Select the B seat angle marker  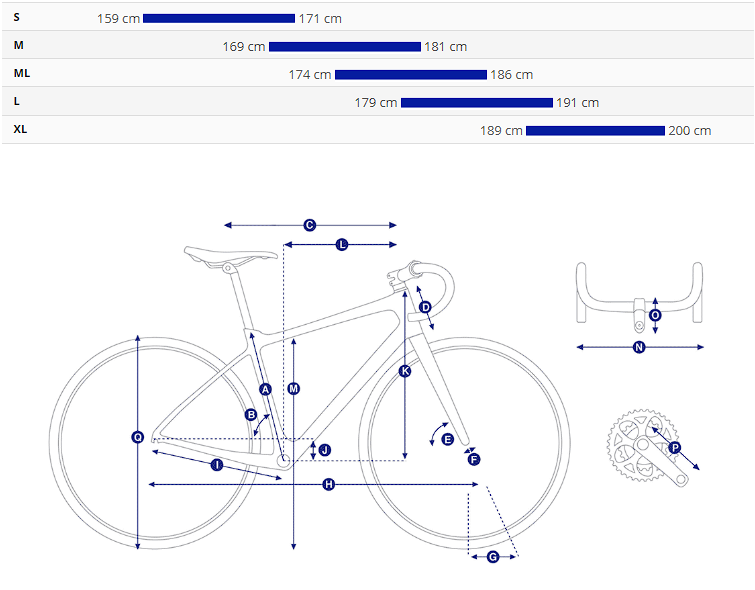pyautogui.click(x=251, y=414)
